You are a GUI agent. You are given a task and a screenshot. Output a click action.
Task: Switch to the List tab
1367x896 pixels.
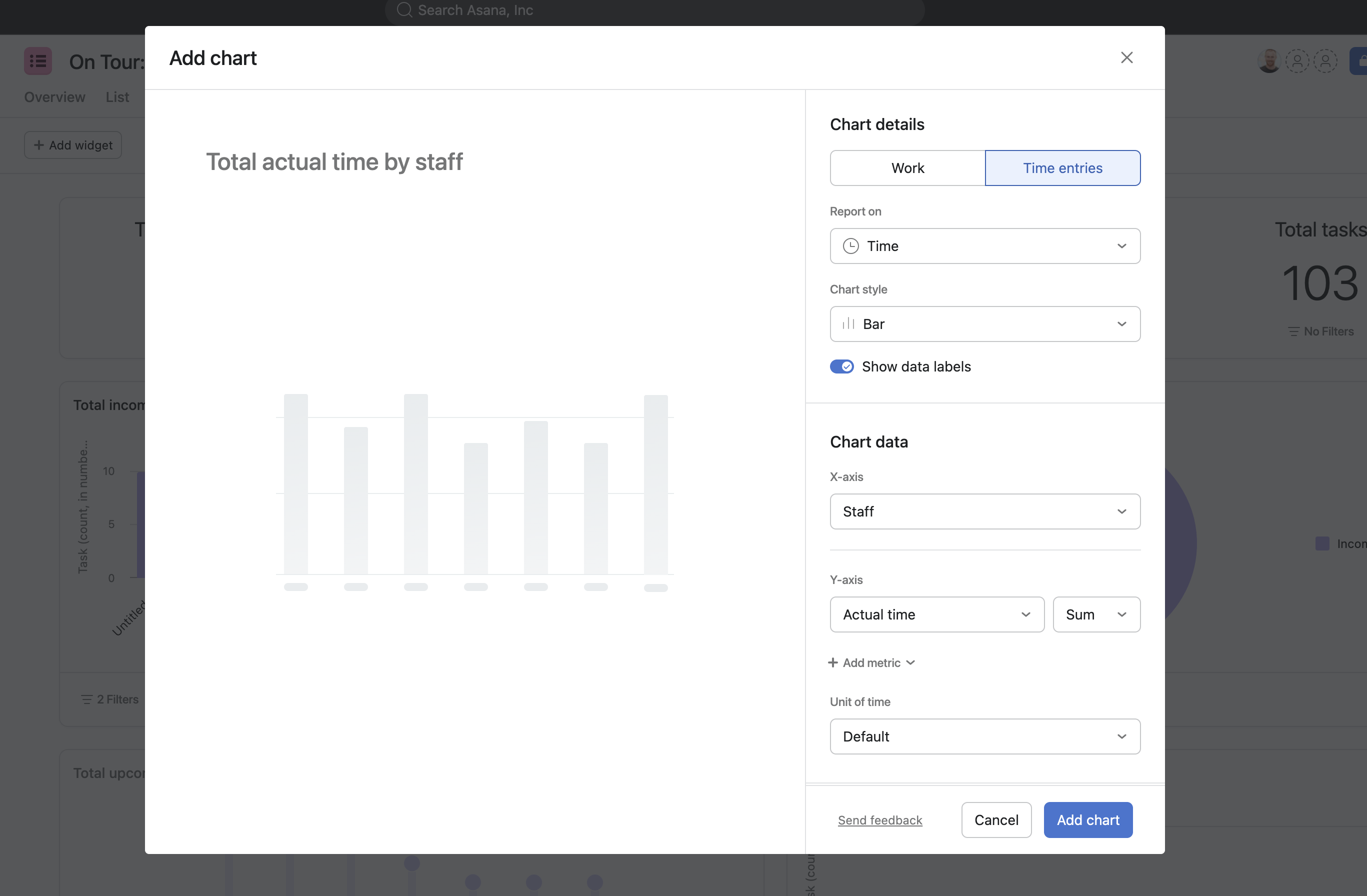click(117, 97)
